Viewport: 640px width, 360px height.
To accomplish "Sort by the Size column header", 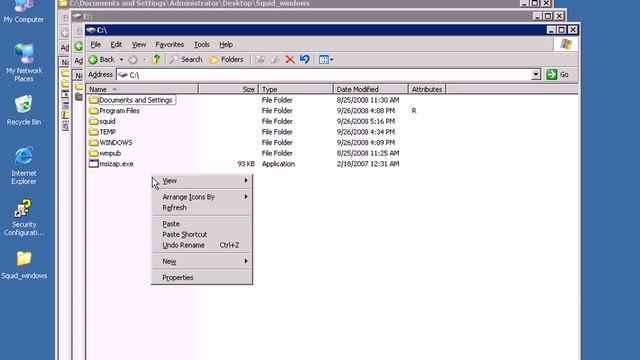I will (x=229, y=89).
